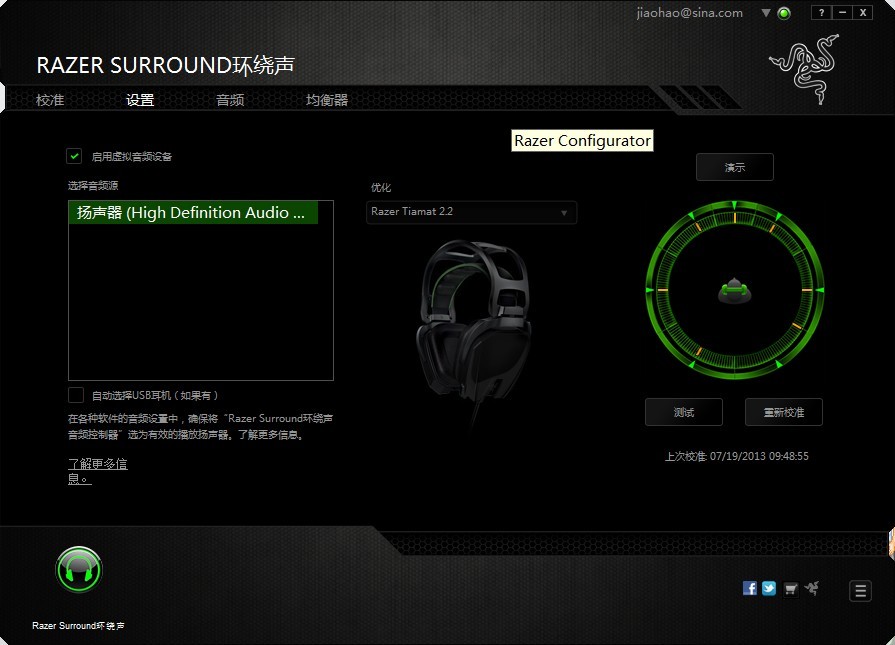Open the Razer Tiamat 2.2 optimization dropdown
The width and height of the screenshot is (895, 645).
click(x=471, y=212)
